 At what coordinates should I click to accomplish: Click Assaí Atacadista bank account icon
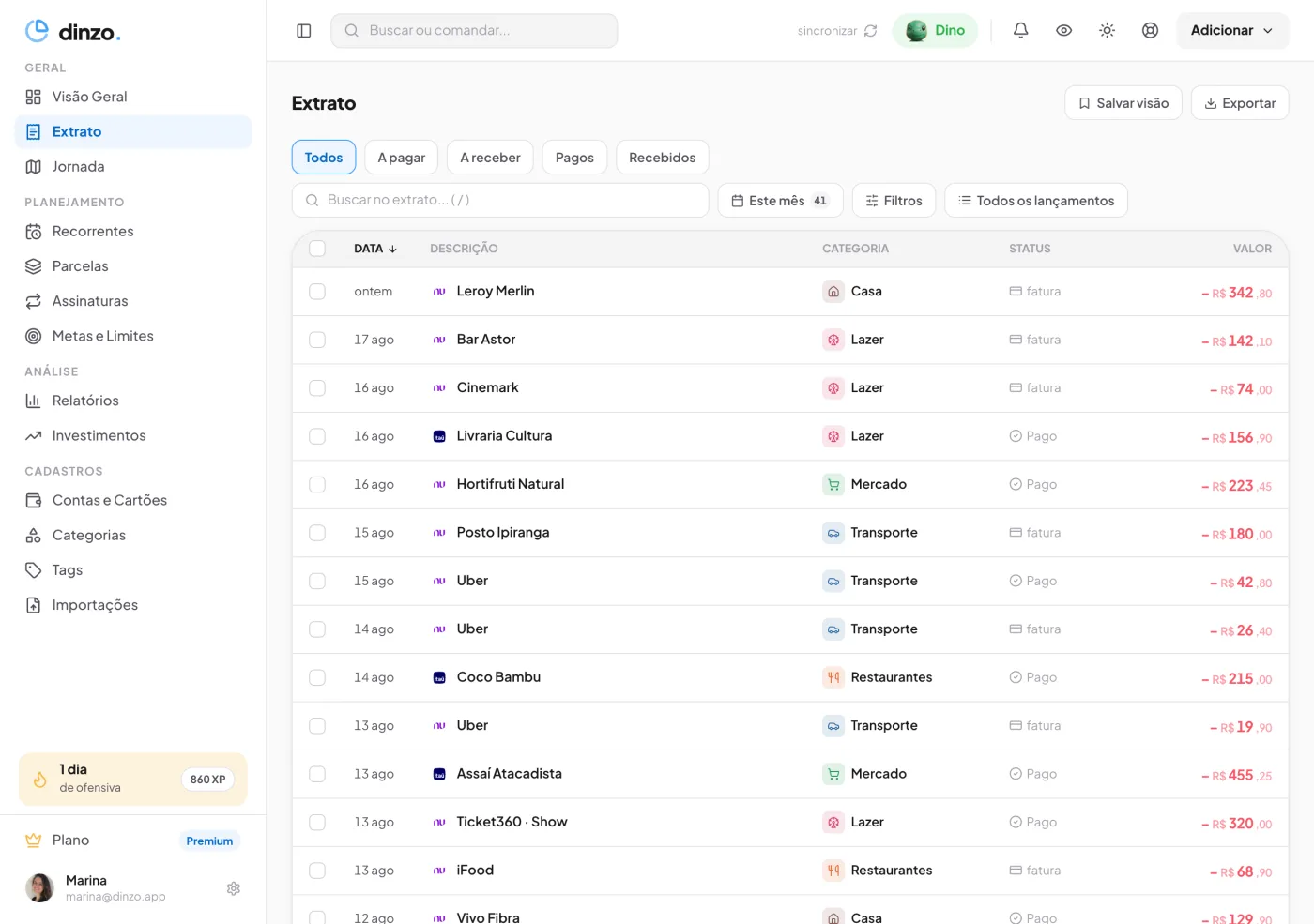(439, 774)
